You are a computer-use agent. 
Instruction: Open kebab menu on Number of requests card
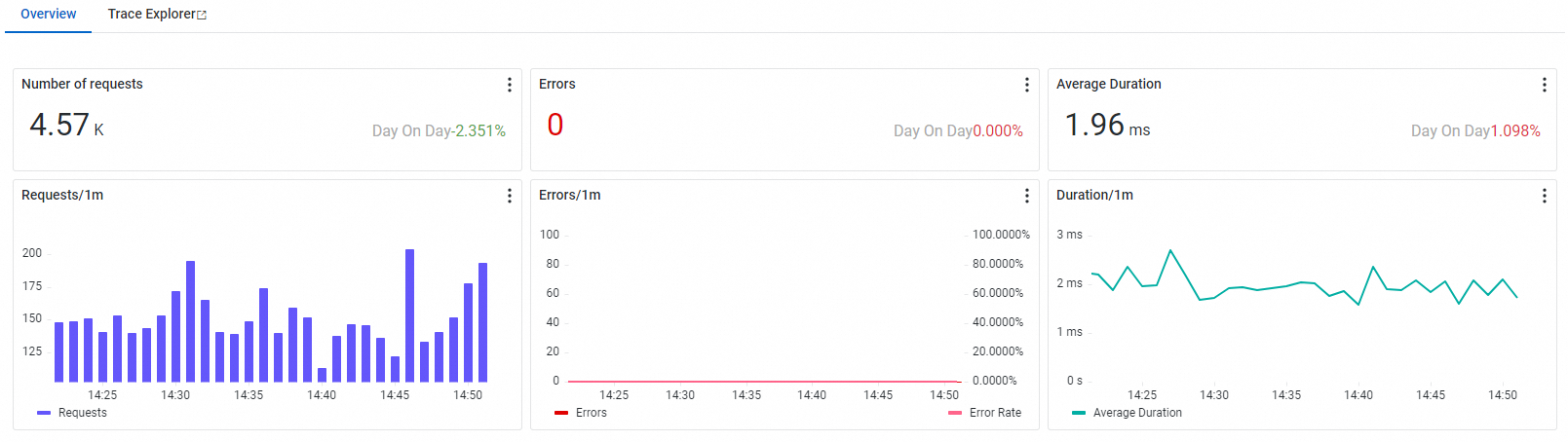click(x=509, y=85)
